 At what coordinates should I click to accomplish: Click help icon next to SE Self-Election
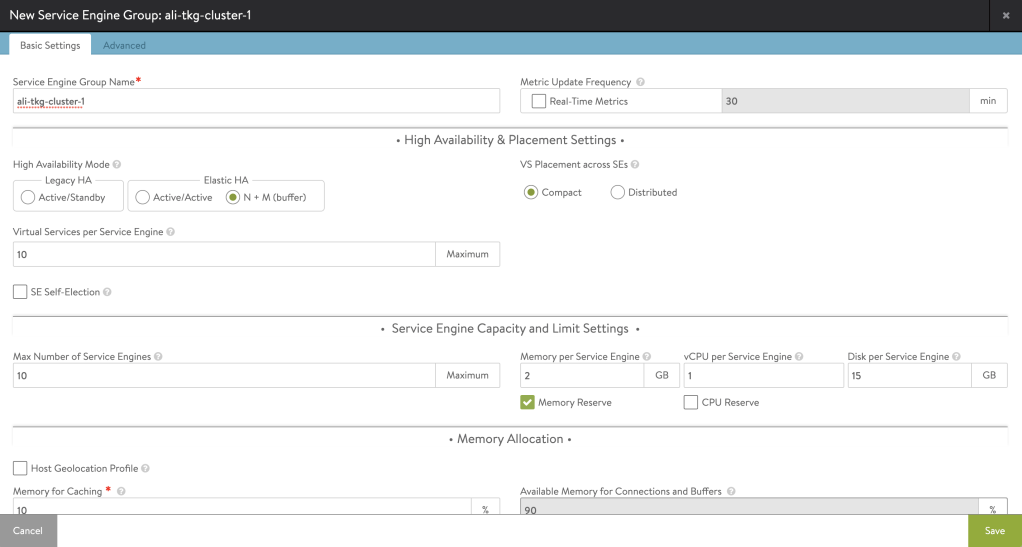click(x=107, y=292)
